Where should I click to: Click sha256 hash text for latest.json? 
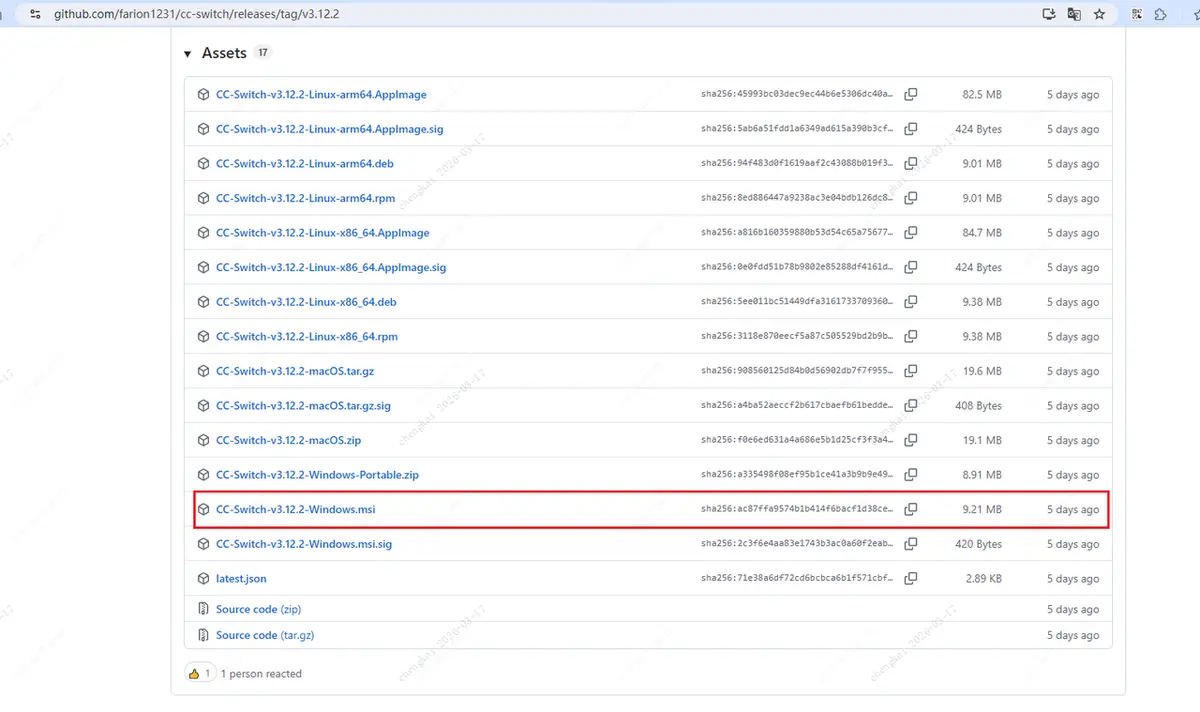pyautogui.click(x=797, y=579)
